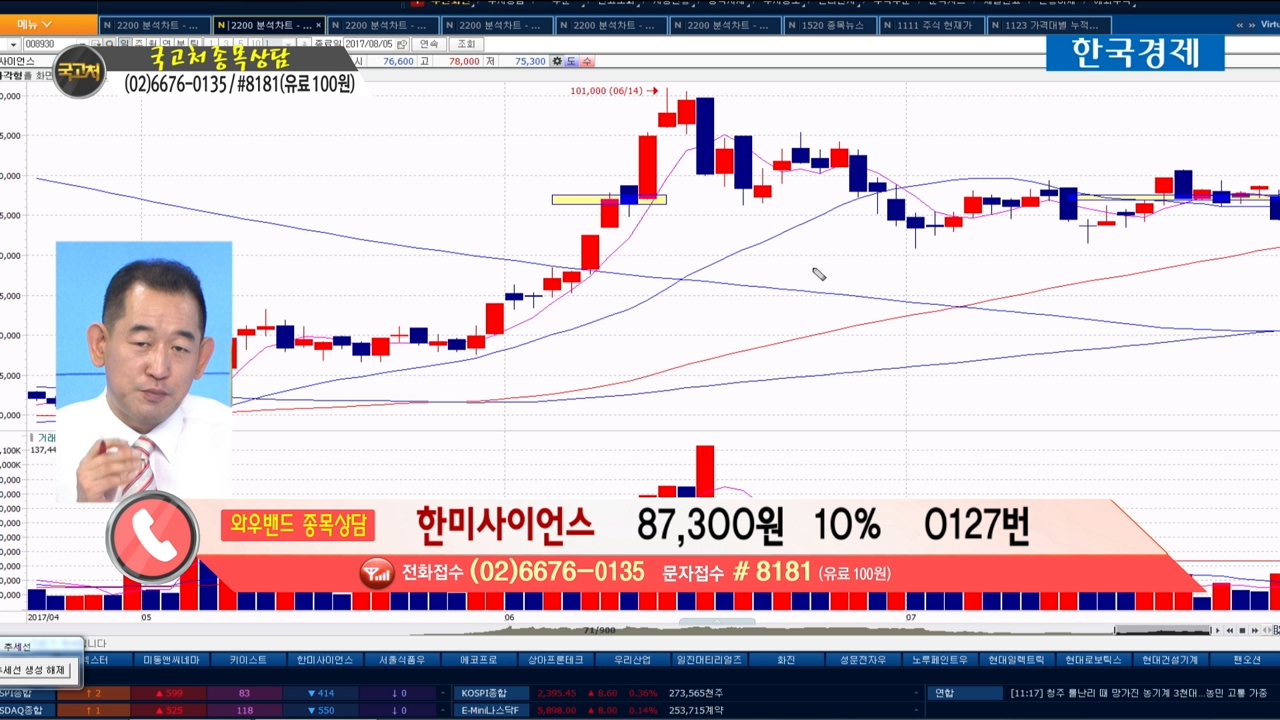Open calendar picker next to date 2017/08/05

(401, 44)
